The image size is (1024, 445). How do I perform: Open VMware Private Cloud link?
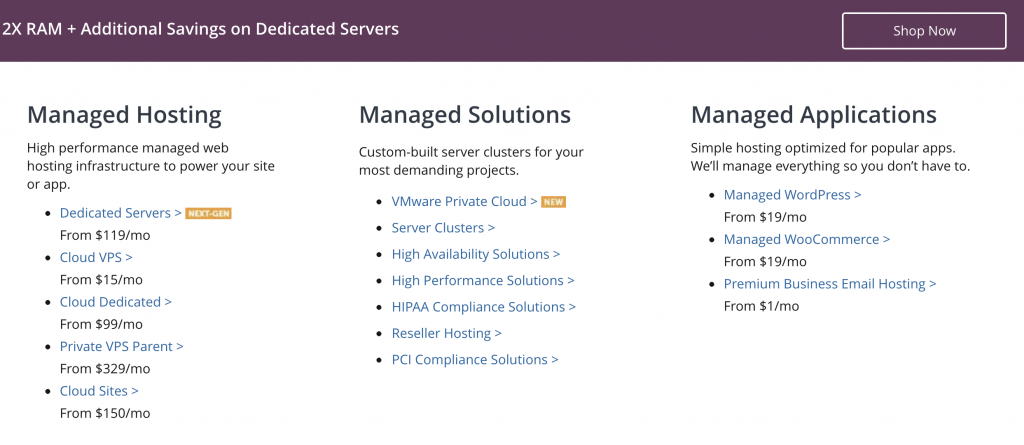(x=464, y=201)
